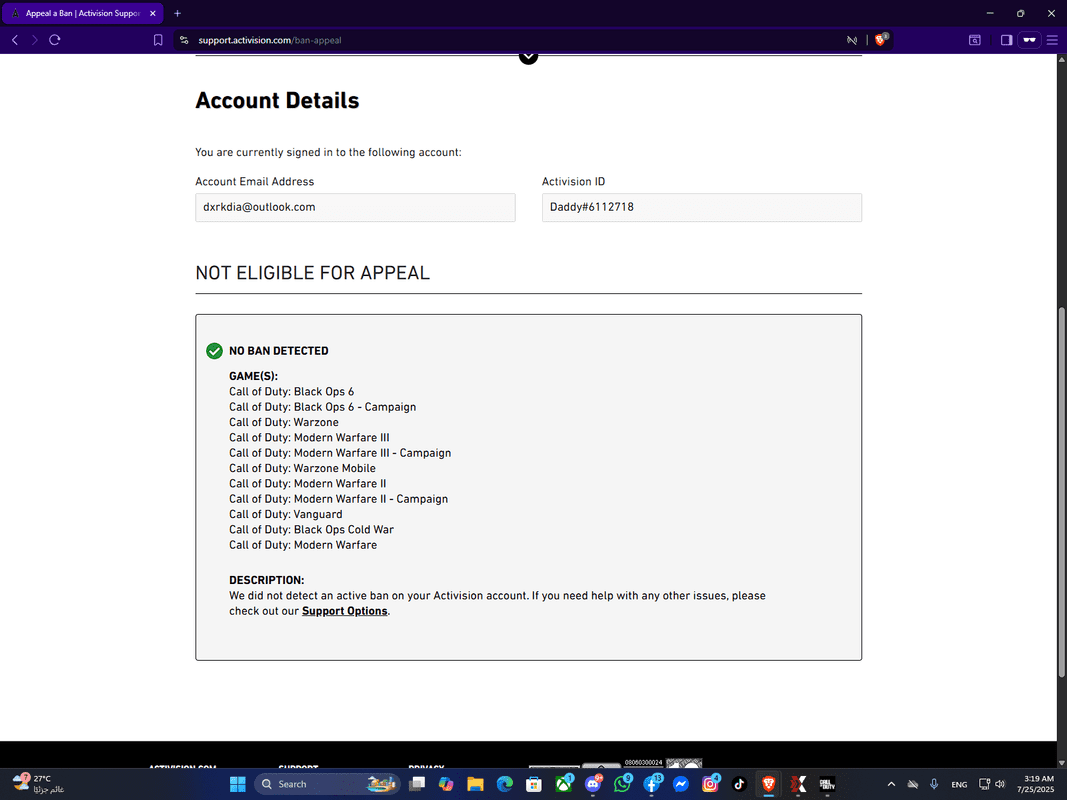Close the Appeal a Ban tab
Viewport: 1067px width, 800px height.
coord(152,13)
